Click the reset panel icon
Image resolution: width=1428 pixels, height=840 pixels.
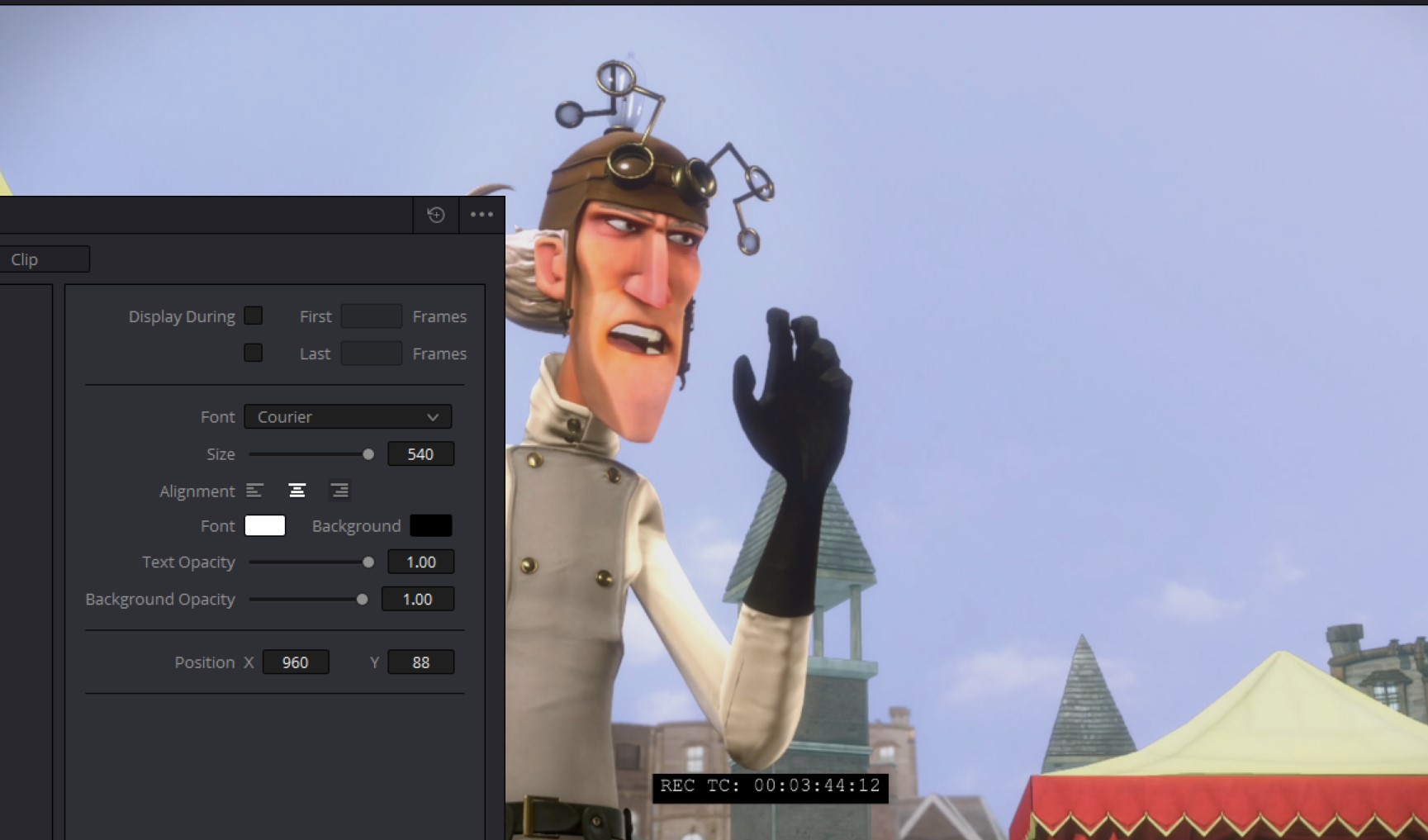(x=436, y=215)
